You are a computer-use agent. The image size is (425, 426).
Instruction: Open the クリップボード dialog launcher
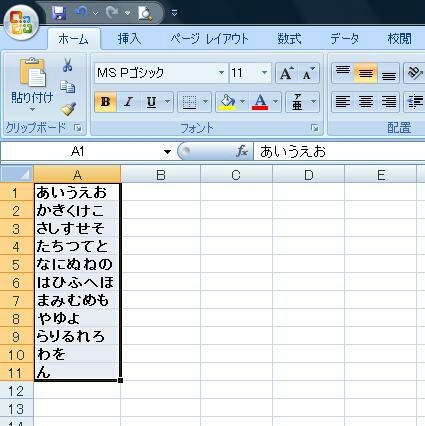tap(78, 128)
